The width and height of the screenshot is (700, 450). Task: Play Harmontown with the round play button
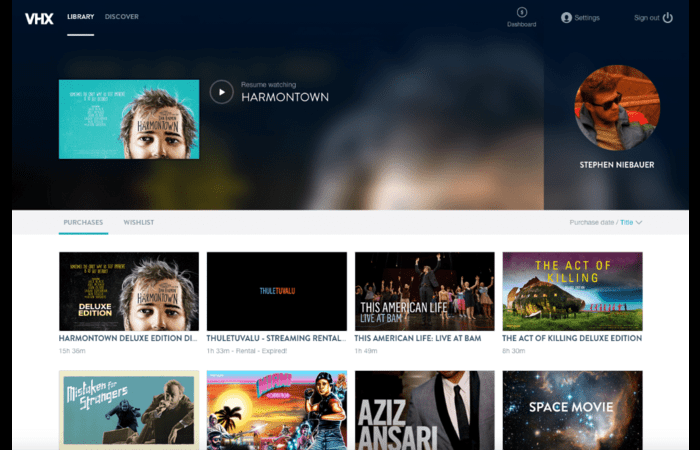221,92
